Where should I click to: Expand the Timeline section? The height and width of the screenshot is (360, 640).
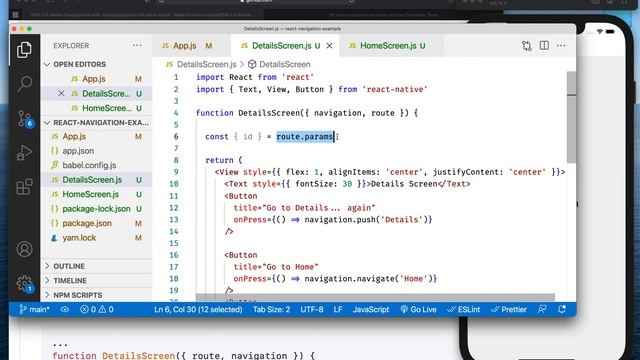pos(96,280)
